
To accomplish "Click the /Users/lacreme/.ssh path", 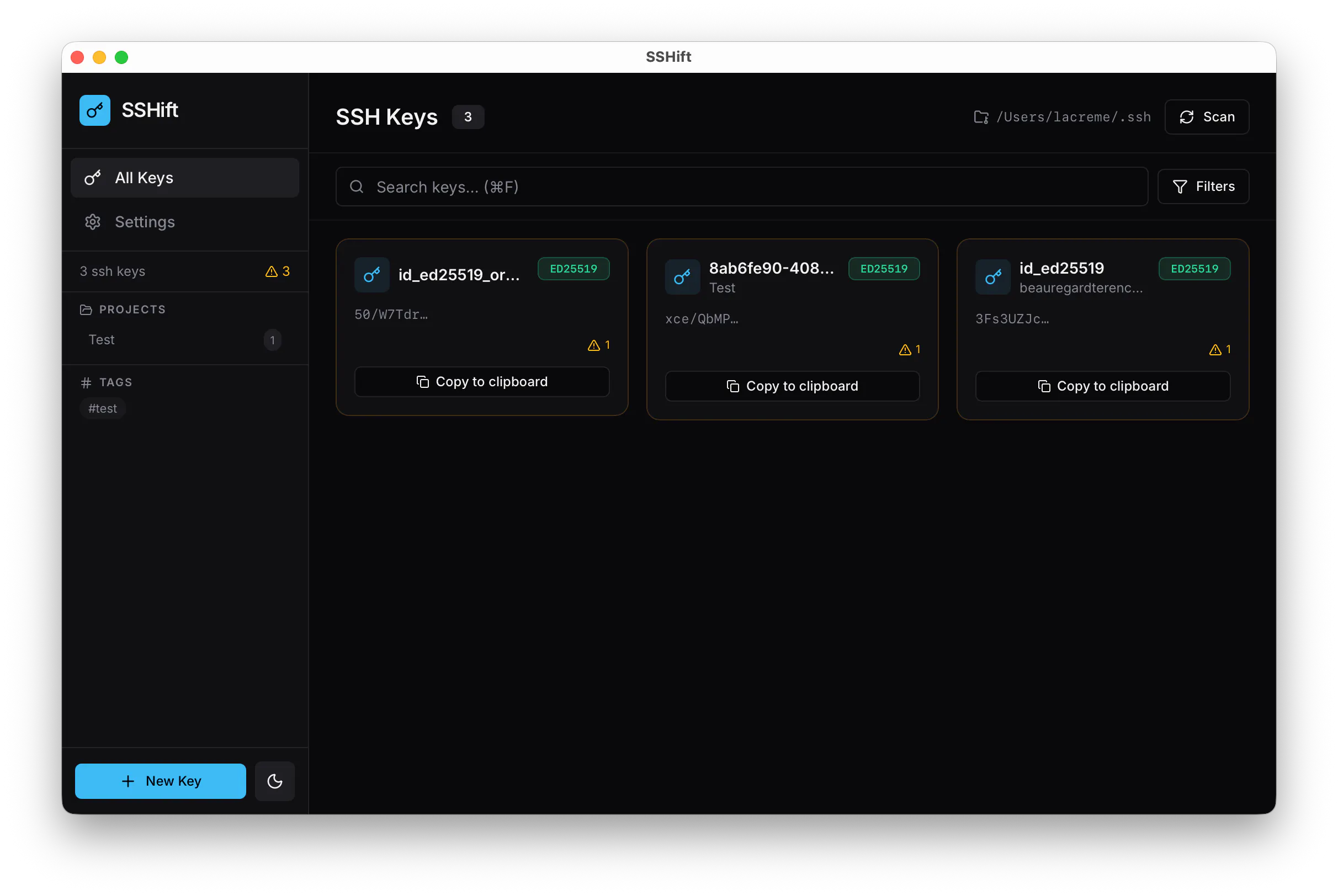I will (1074, 117).
